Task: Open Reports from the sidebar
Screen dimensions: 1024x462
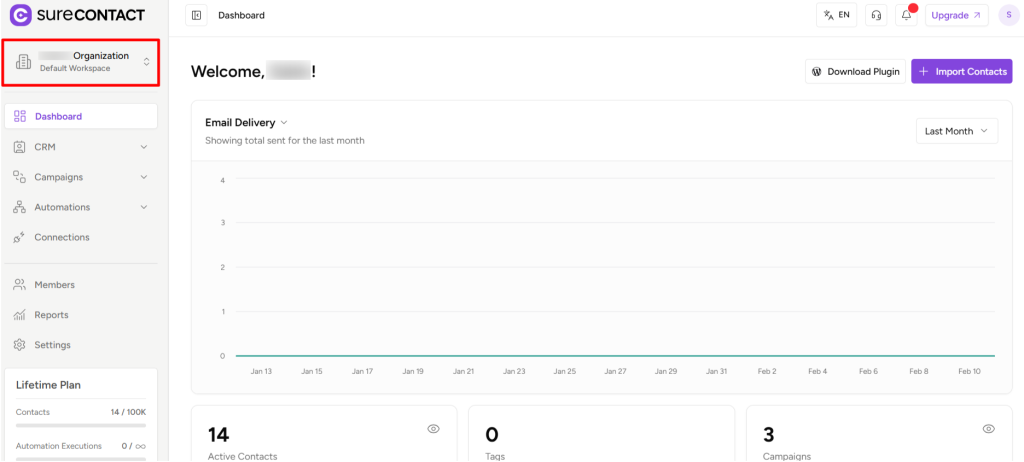Action: tap(51, 315)
